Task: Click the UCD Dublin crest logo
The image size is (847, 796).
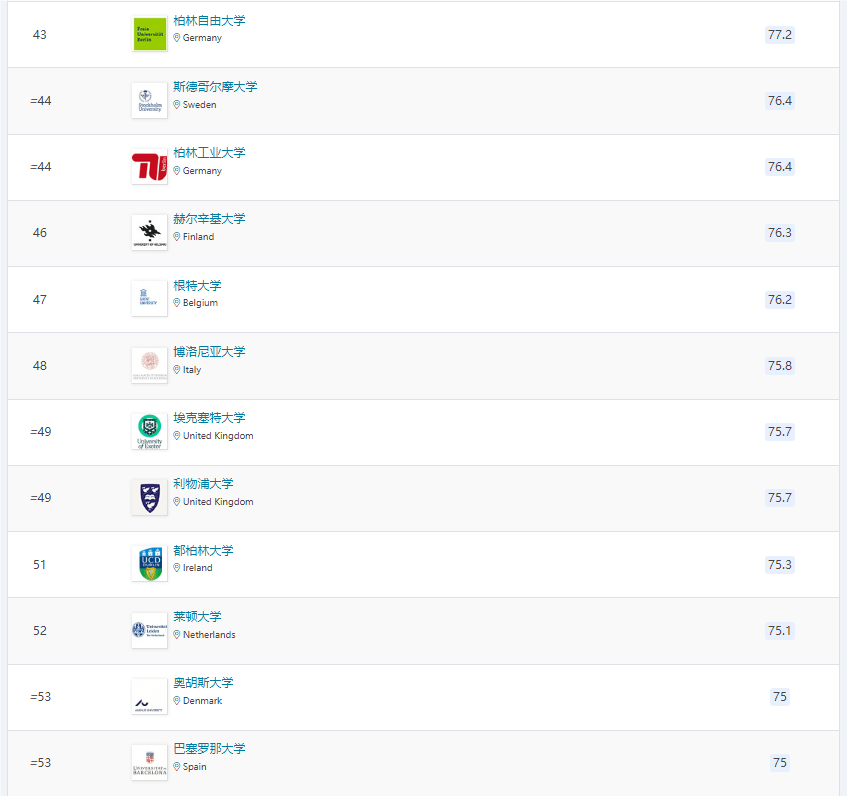Action: [x=149, y=564]
